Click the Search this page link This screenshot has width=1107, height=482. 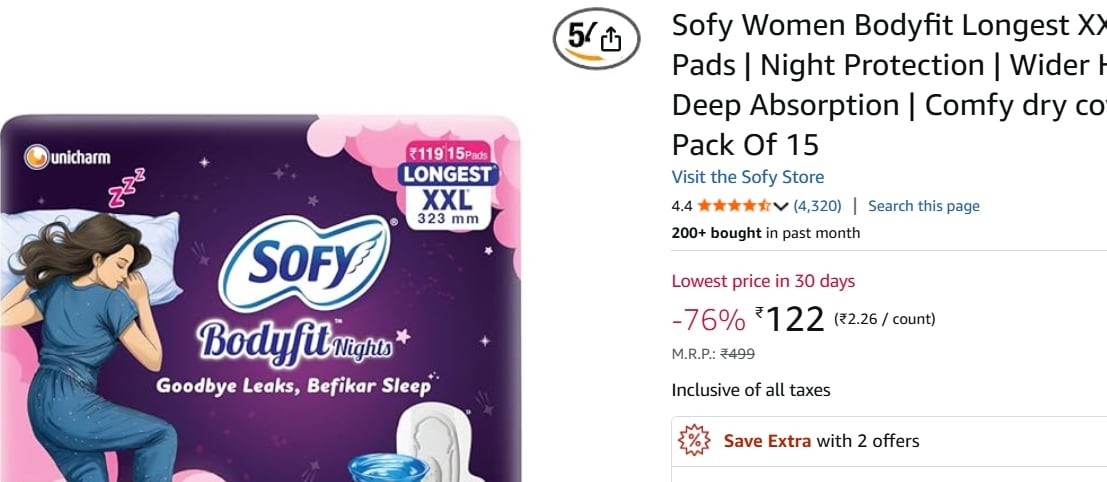point(923,206)
